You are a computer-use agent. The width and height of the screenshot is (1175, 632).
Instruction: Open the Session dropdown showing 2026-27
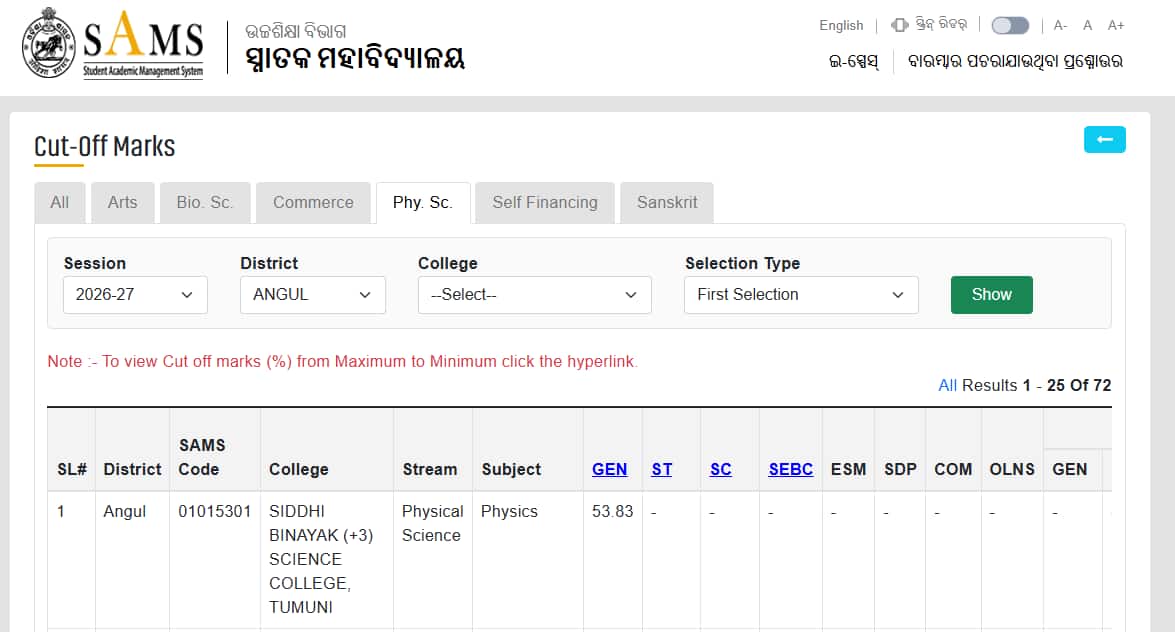(135, 295)
